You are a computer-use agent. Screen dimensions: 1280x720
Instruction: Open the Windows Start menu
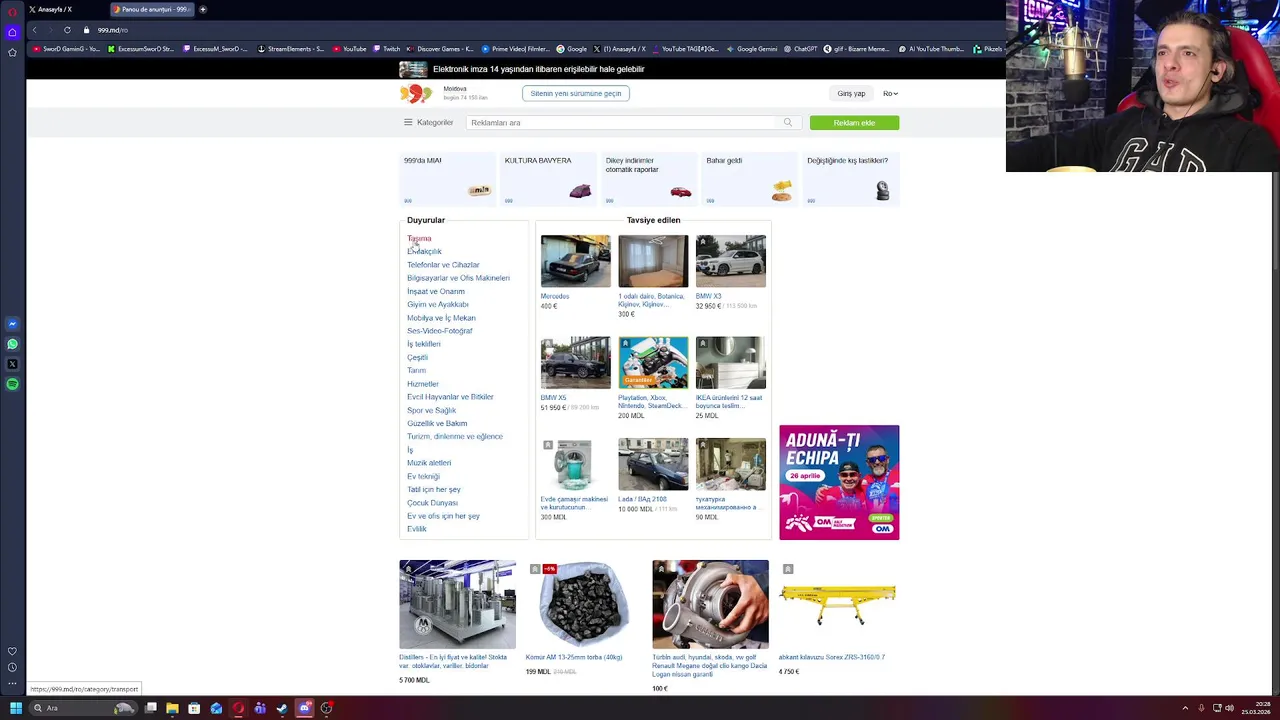click(16, 708)
